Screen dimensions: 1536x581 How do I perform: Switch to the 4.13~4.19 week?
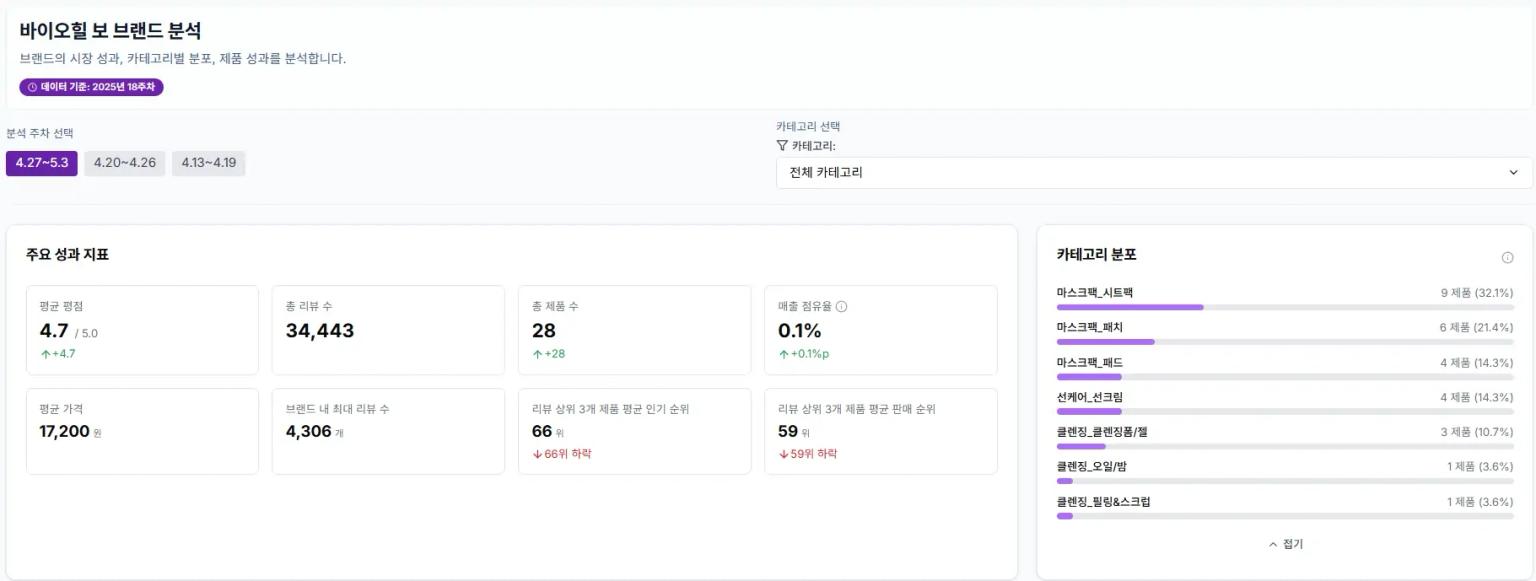tap(209, 163)
